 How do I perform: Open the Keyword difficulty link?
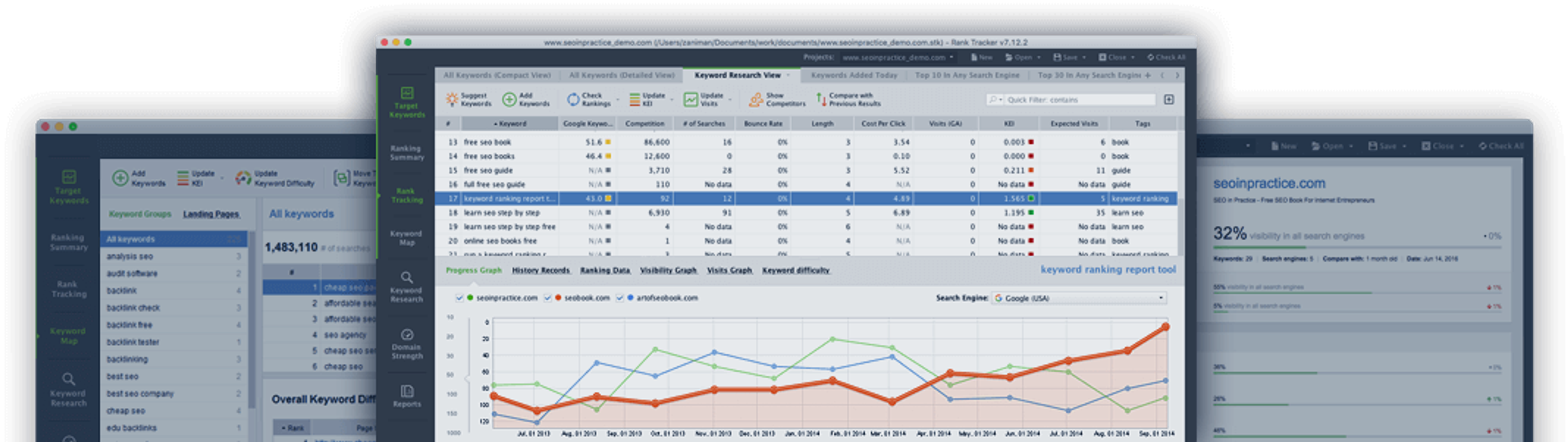point(795,270)
